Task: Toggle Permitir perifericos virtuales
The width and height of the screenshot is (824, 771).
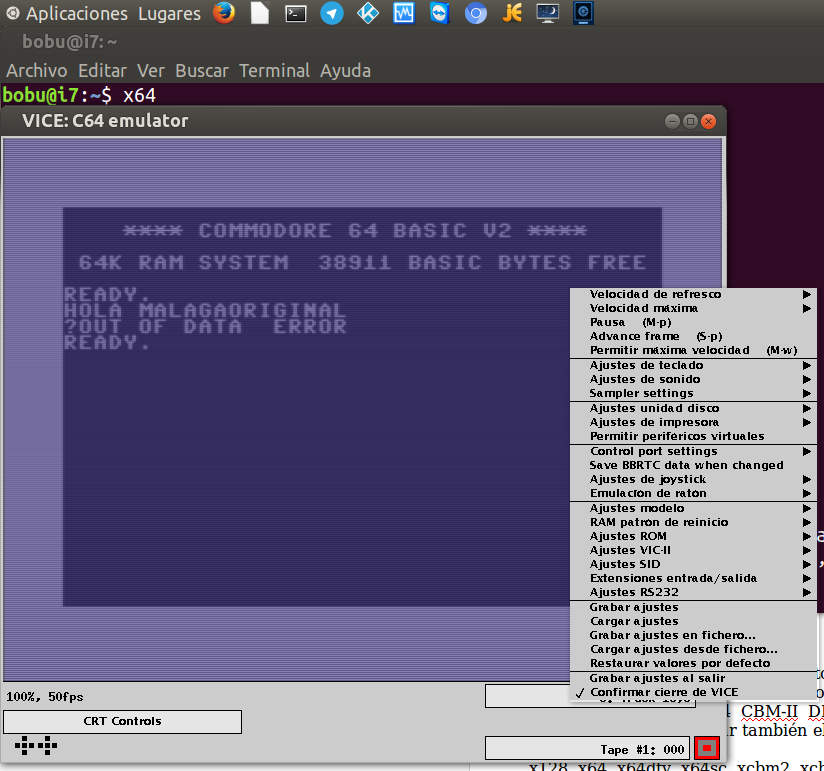Action: 693,436
